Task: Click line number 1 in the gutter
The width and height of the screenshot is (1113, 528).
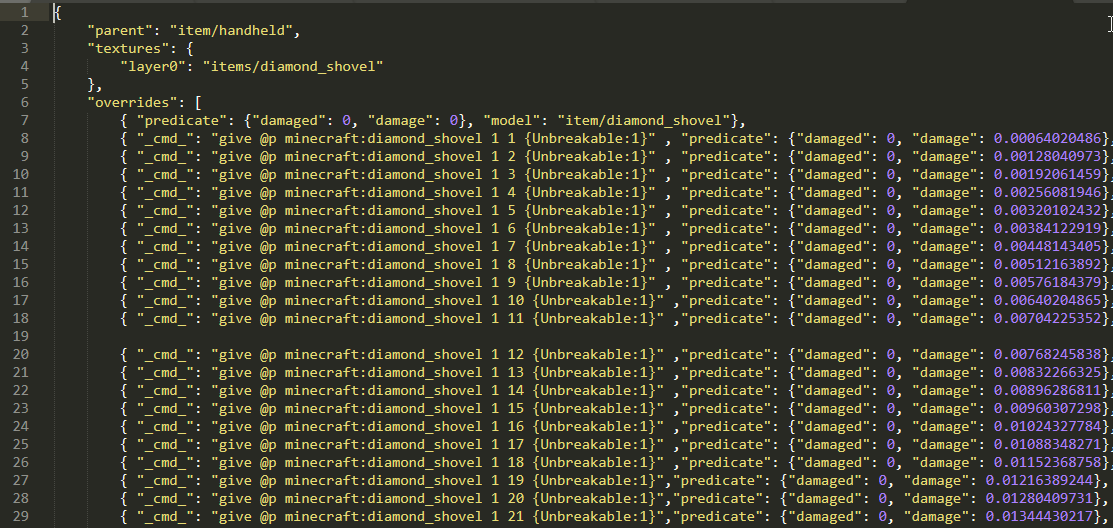Action: click(x=24, y=12)
